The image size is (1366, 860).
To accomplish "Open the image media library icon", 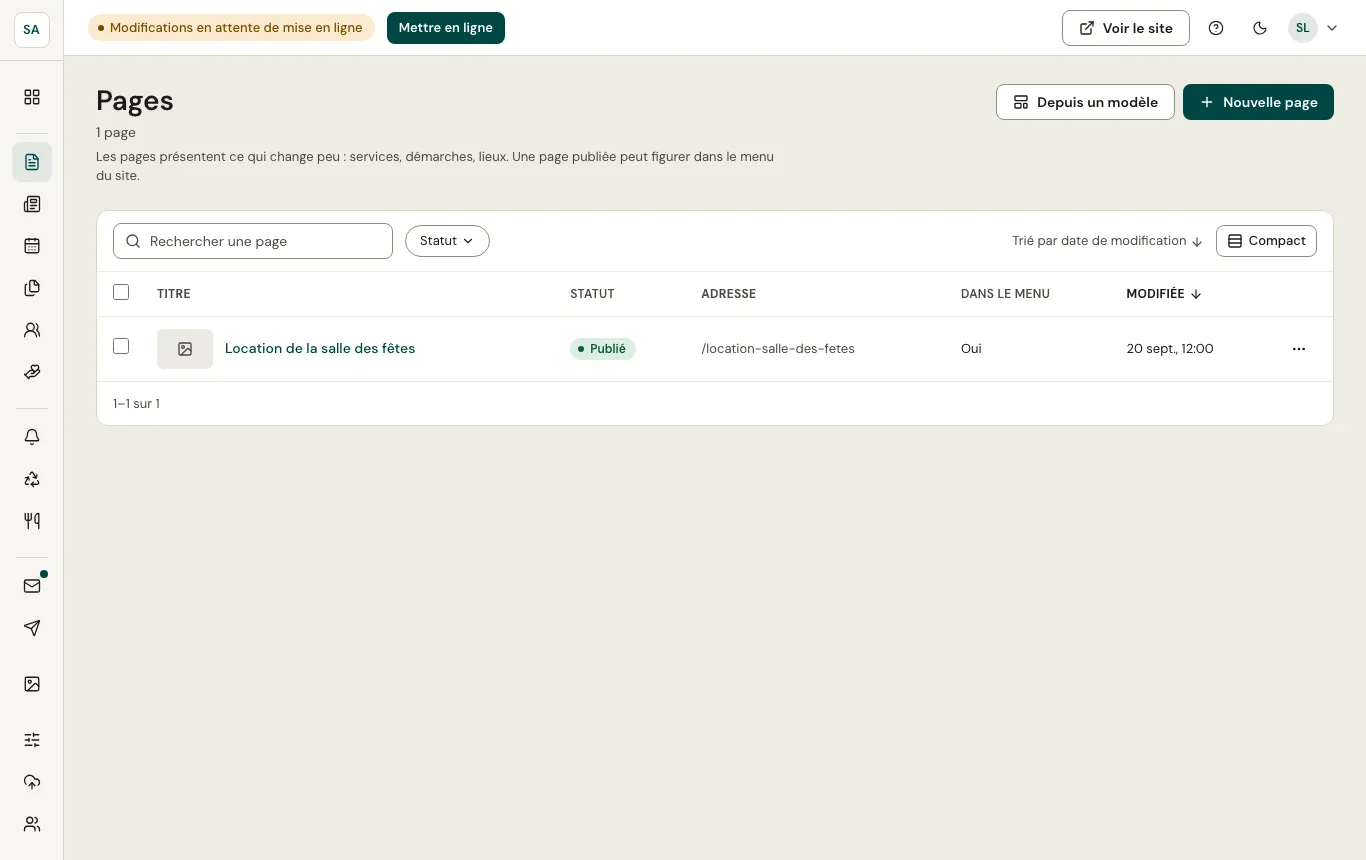I will click(x=32, y=684).
